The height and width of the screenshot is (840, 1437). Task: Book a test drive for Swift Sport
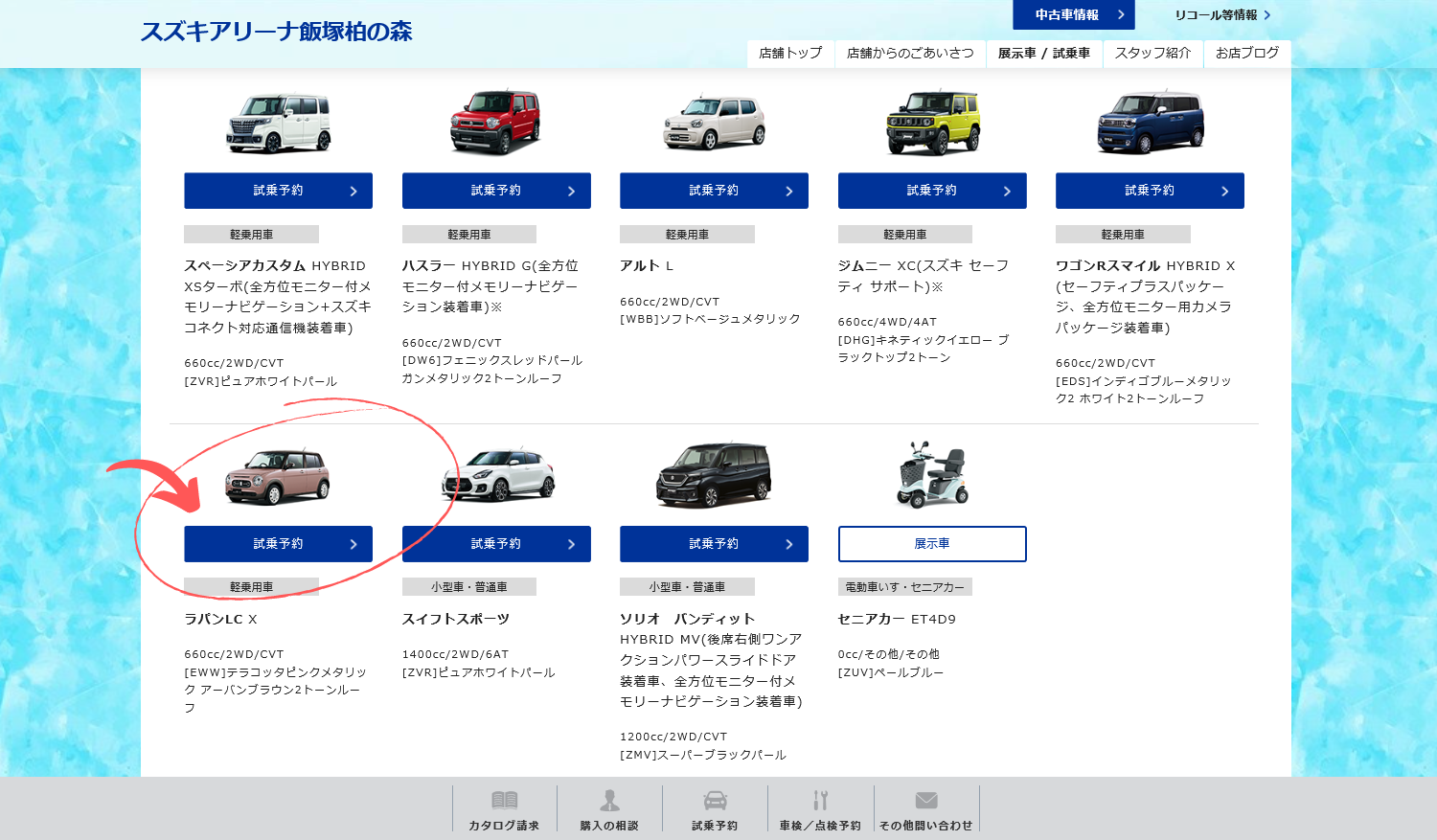[x=496, y=544]
